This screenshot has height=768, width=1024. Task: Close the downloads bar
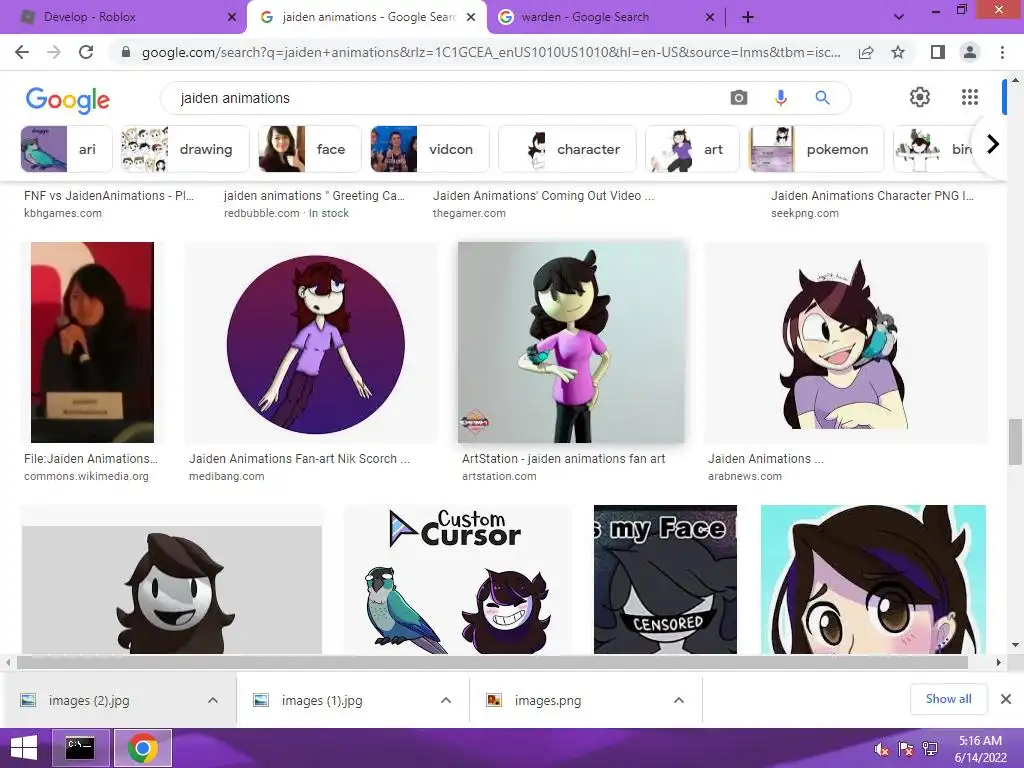coord(1006,699)
